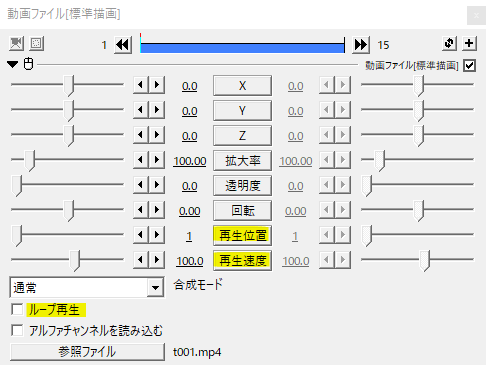Enable the ループ再生 checkbox
Image resolution: width=486 pixels, height=365 pixels.
pos(17,309)
